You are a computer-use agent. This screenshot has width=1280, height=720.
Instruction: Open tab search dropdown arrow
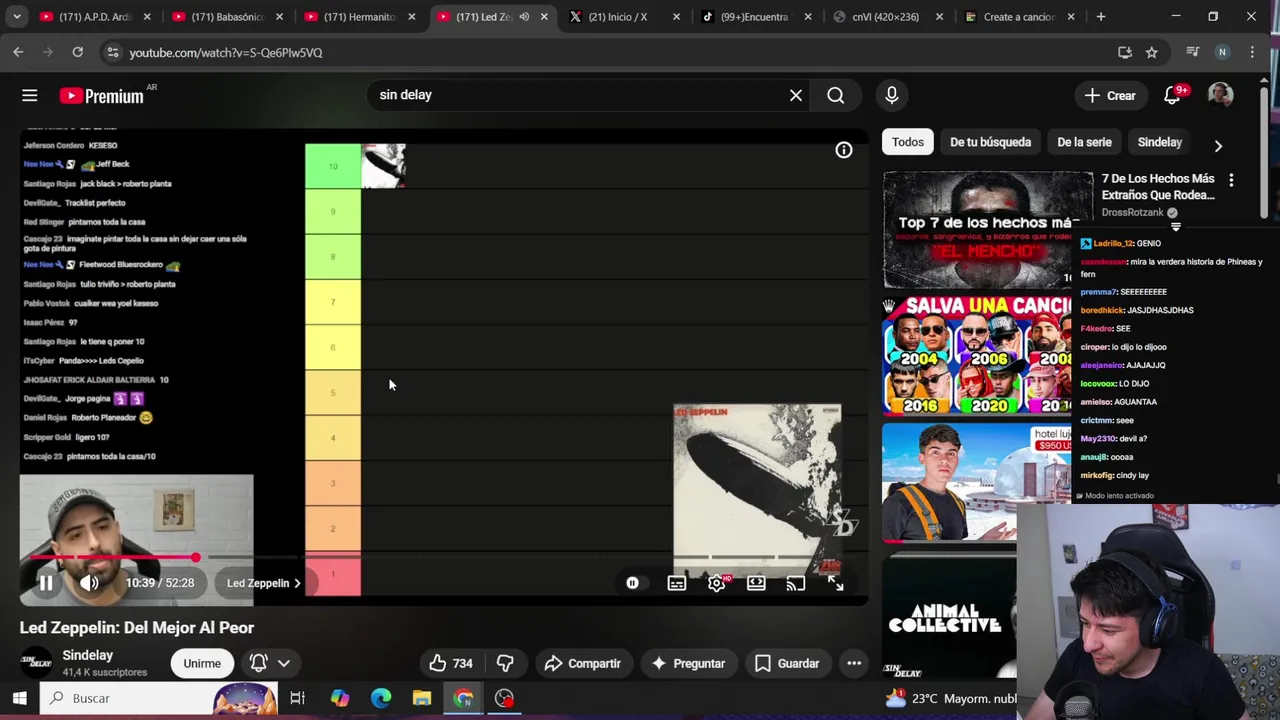(17, 17)
